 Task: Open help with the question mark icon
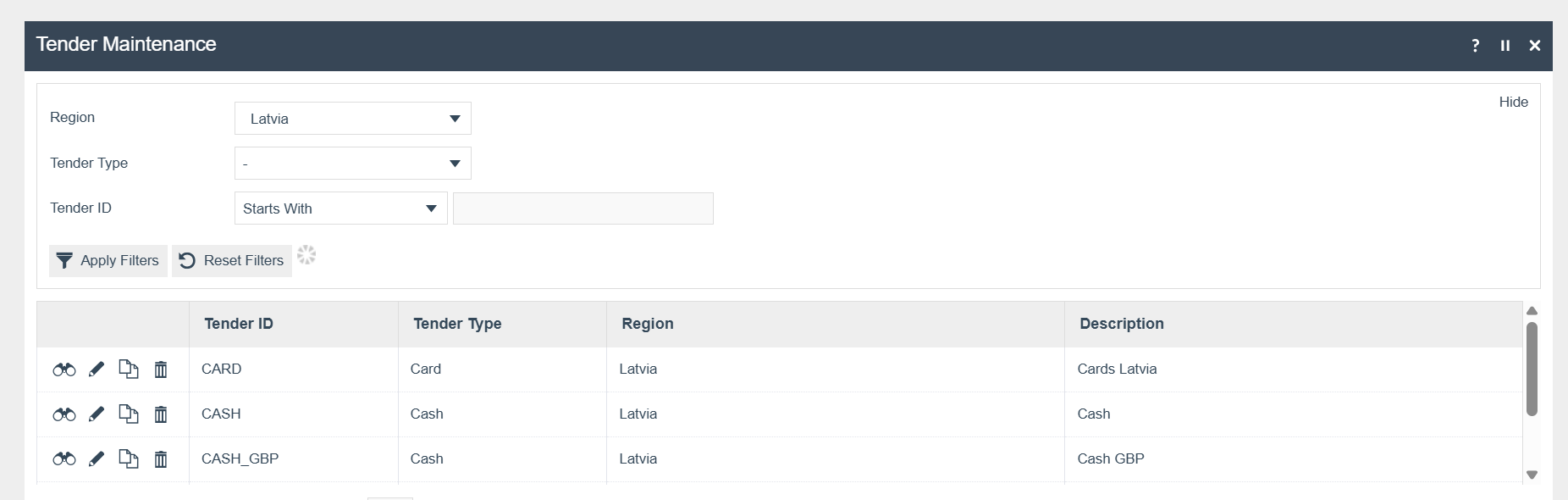[1476, 46]
